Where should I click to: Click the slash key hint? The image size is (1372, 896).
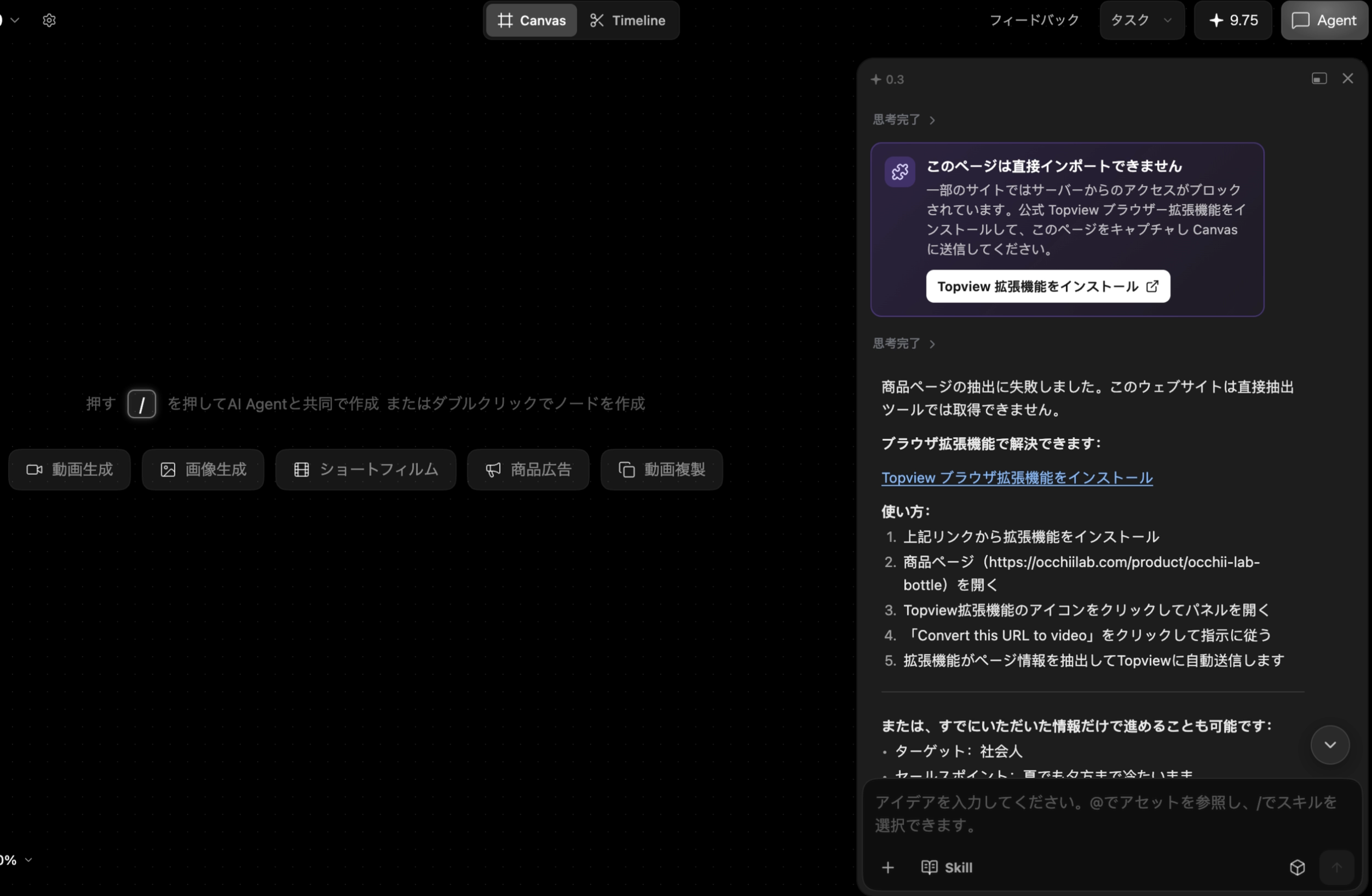(142, 404)
